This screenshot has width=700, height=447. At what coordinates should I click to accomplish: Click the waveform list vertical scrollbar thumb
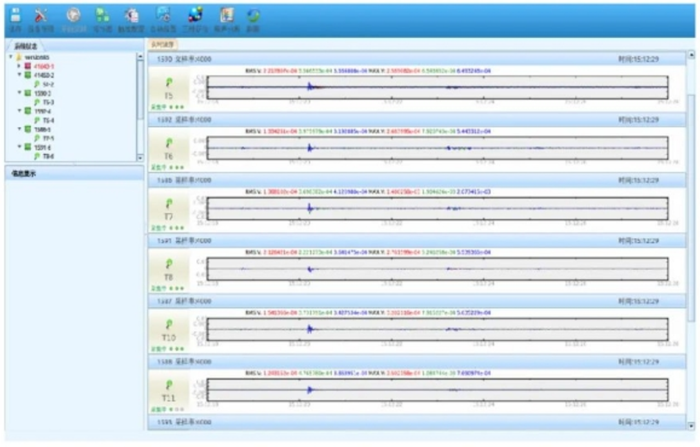(692, 208)
